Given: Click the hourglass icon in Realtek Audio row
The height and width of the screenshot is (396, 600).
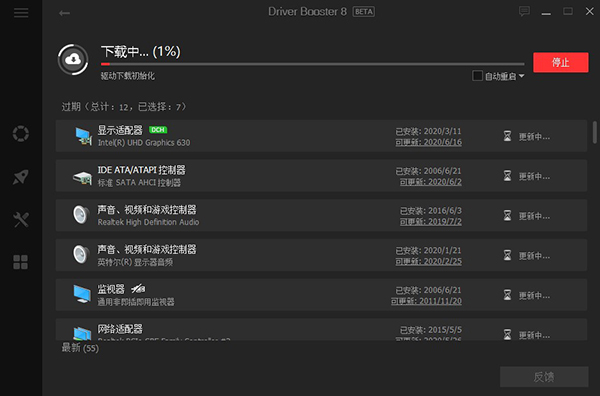Looking at the screenshot, I should (x=507, y=215).
